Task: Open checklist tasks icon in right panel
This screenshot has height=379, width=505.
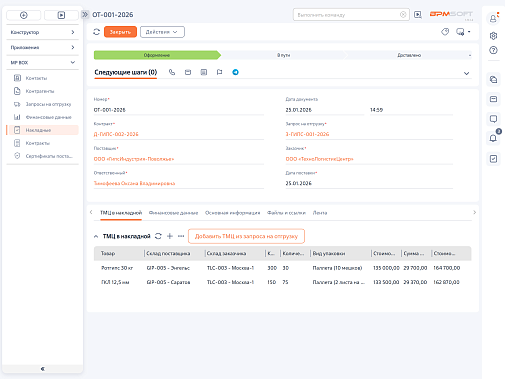Action: 493,159
